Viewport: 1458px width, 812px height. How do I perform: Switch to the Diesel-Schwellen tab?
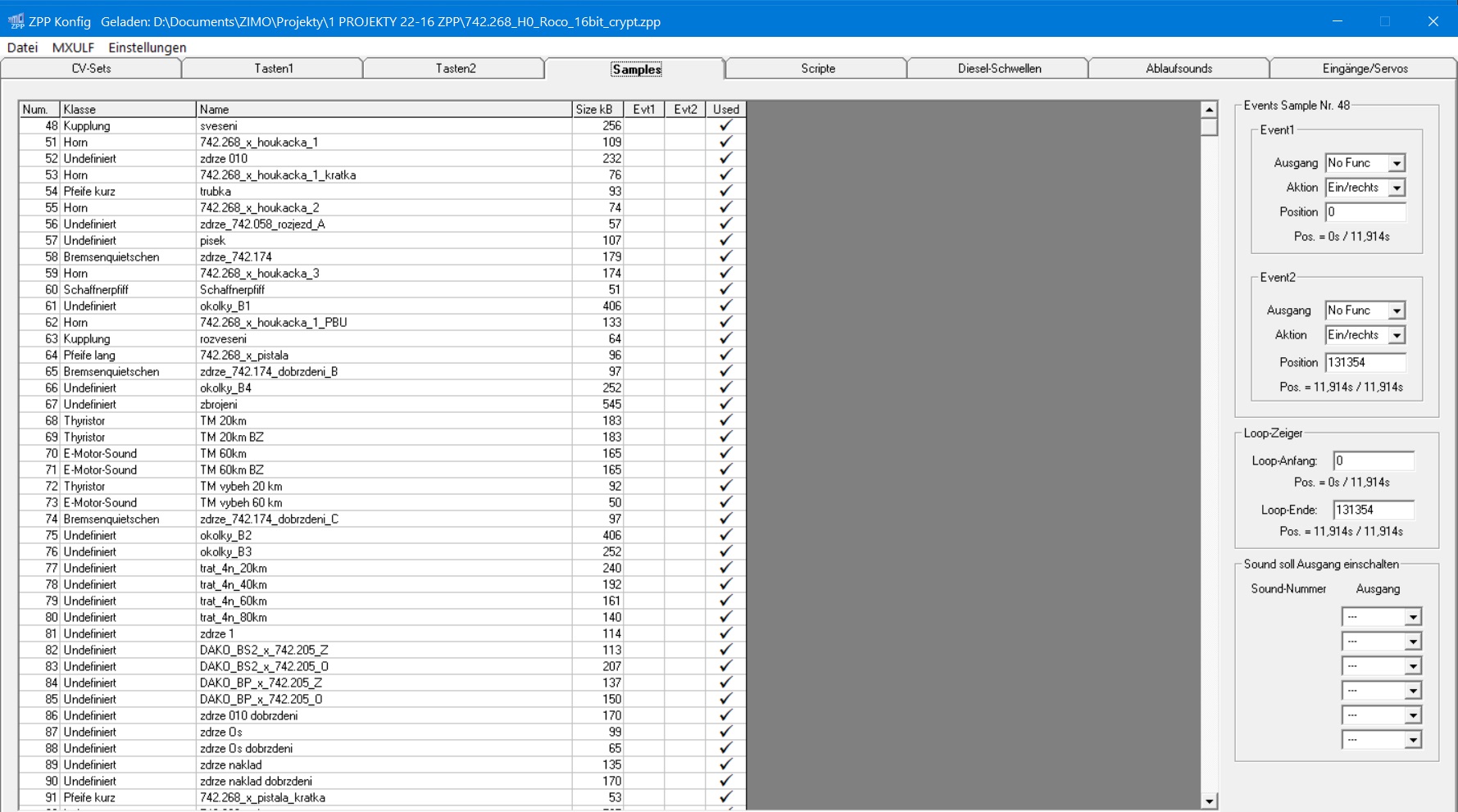click(998, 69)
